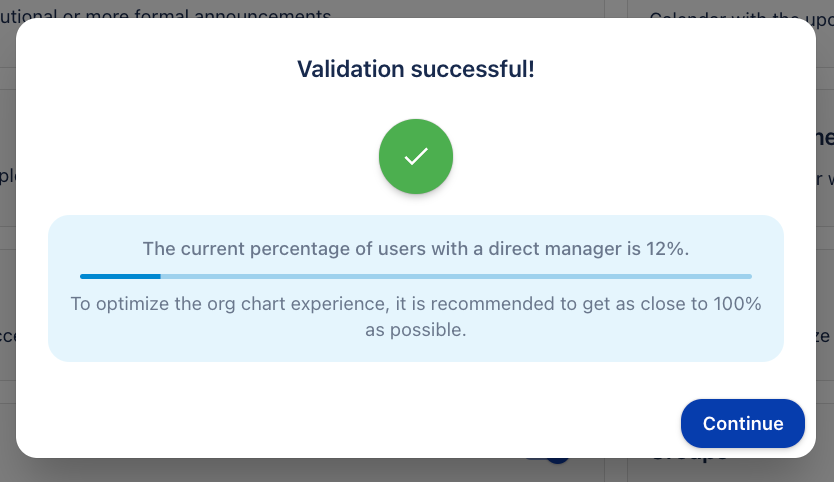
Task: Click the light blue unfilled progress track
Action: click(455, 276)
